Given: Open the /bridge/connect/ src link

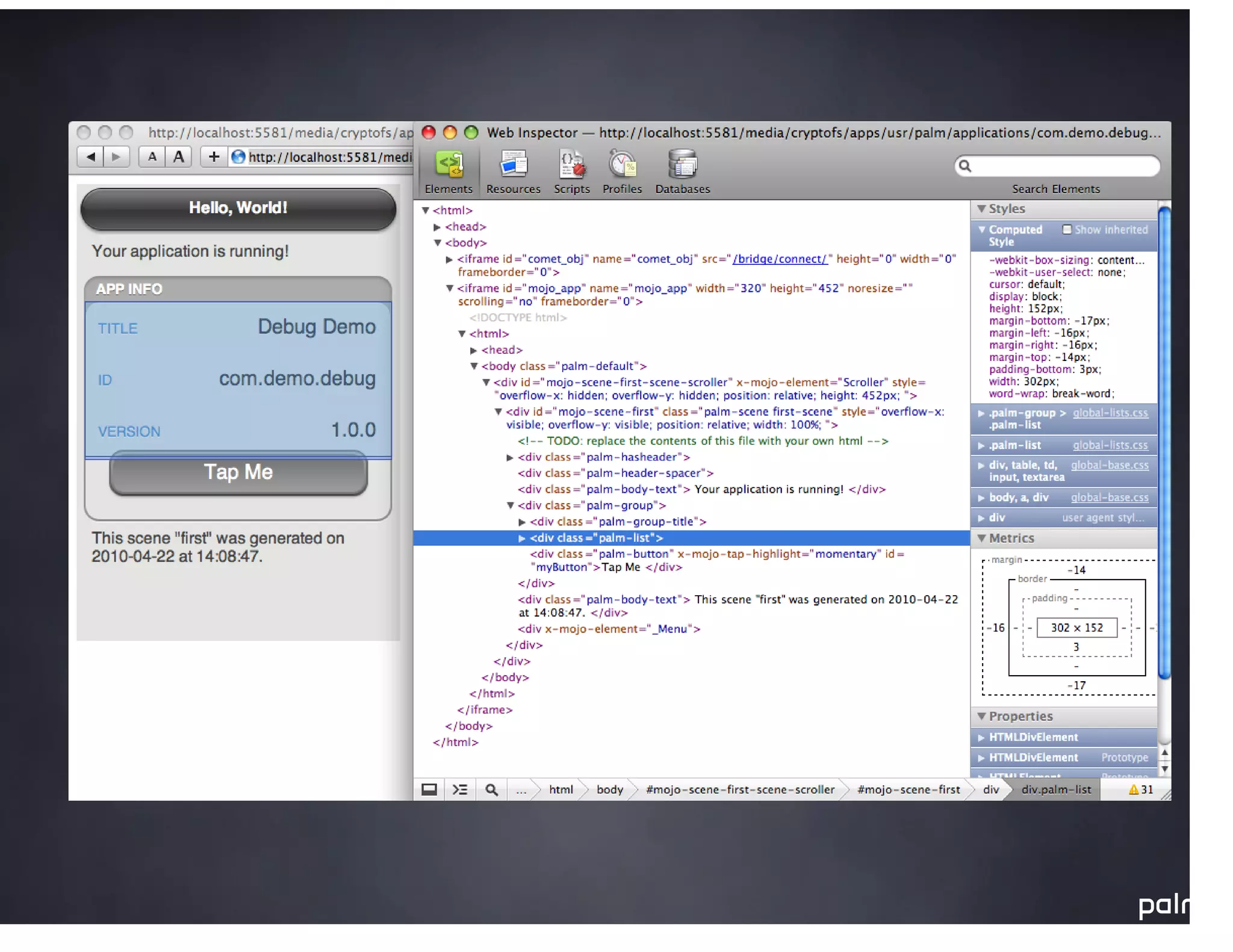Looking at the screenshot, I should [780, 259].
